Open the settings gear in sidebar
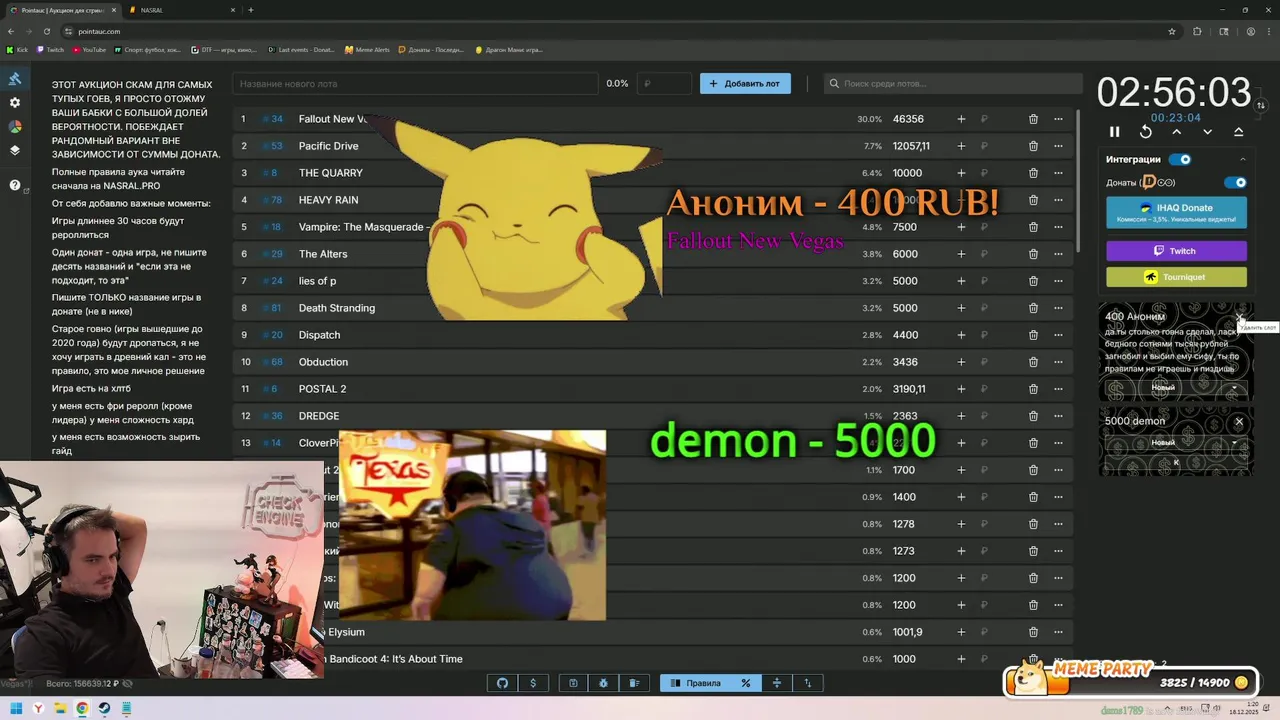Image resolution: width=1280 pixels, height=720 pixels. pos(15,103)
